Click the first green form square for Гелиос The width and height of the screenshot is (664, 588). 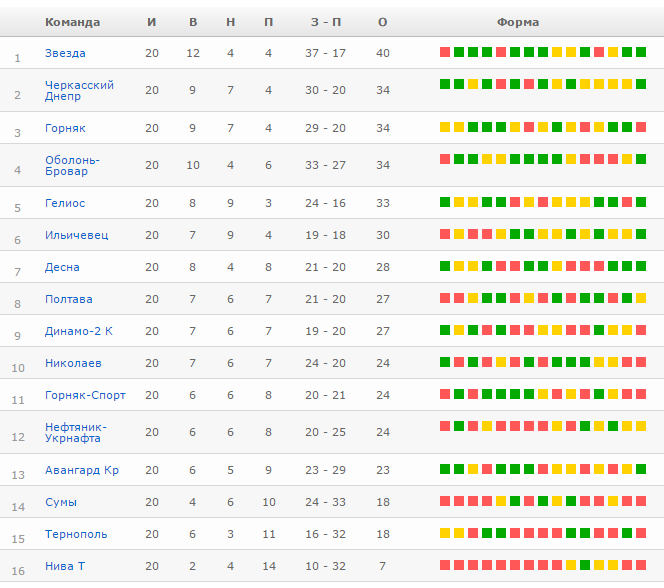[445, 202]
